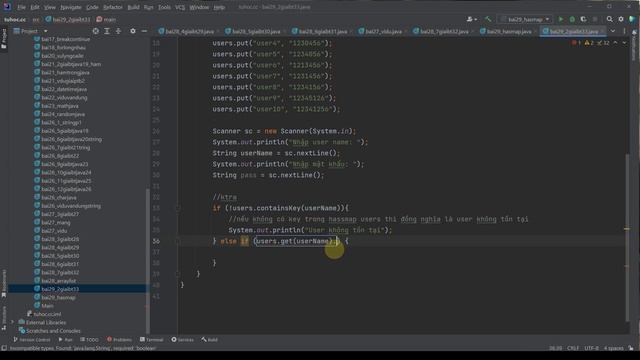Click Select Opened File target icon
The width and height of the screenshot is (640, 360).
95,31
